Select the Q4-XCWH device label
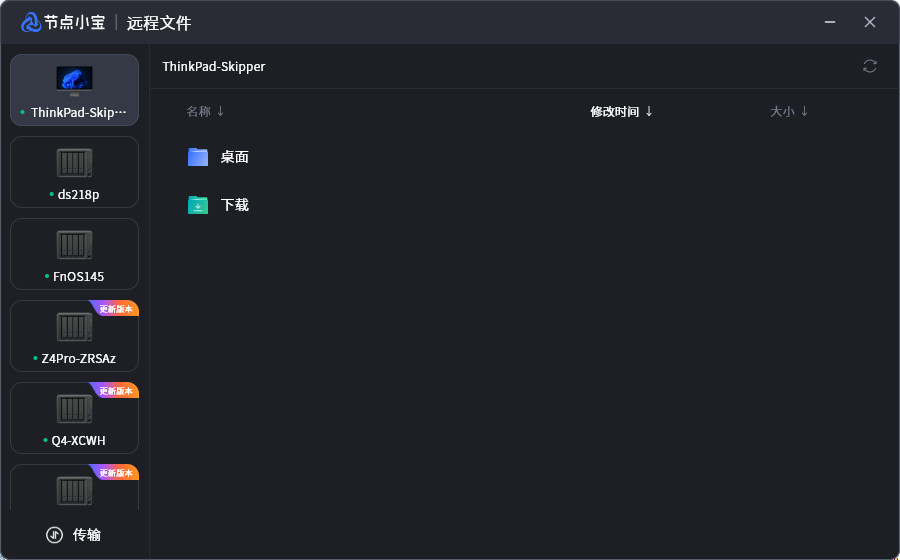 [x=79, y=441]
